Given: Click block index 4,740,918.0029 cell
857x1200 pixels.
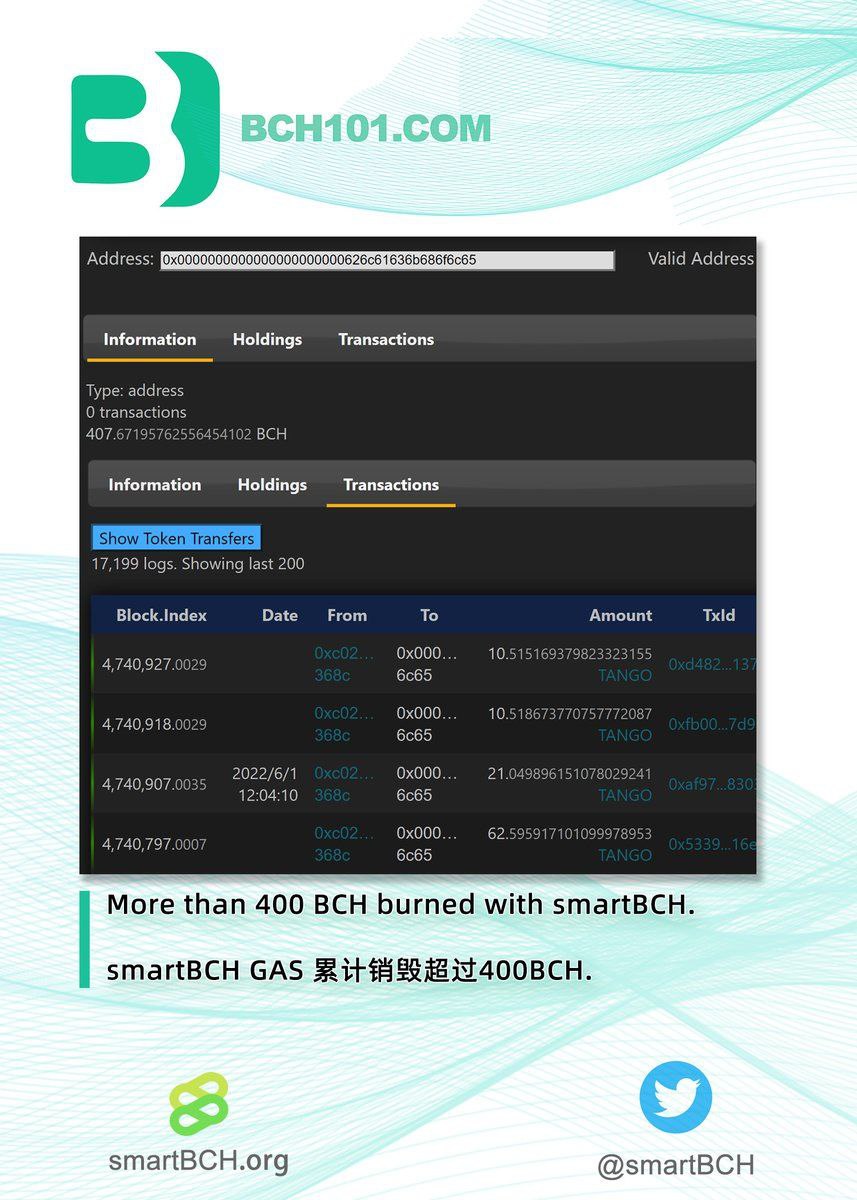Looking at the screenshot, I should [x=154, y=724].
